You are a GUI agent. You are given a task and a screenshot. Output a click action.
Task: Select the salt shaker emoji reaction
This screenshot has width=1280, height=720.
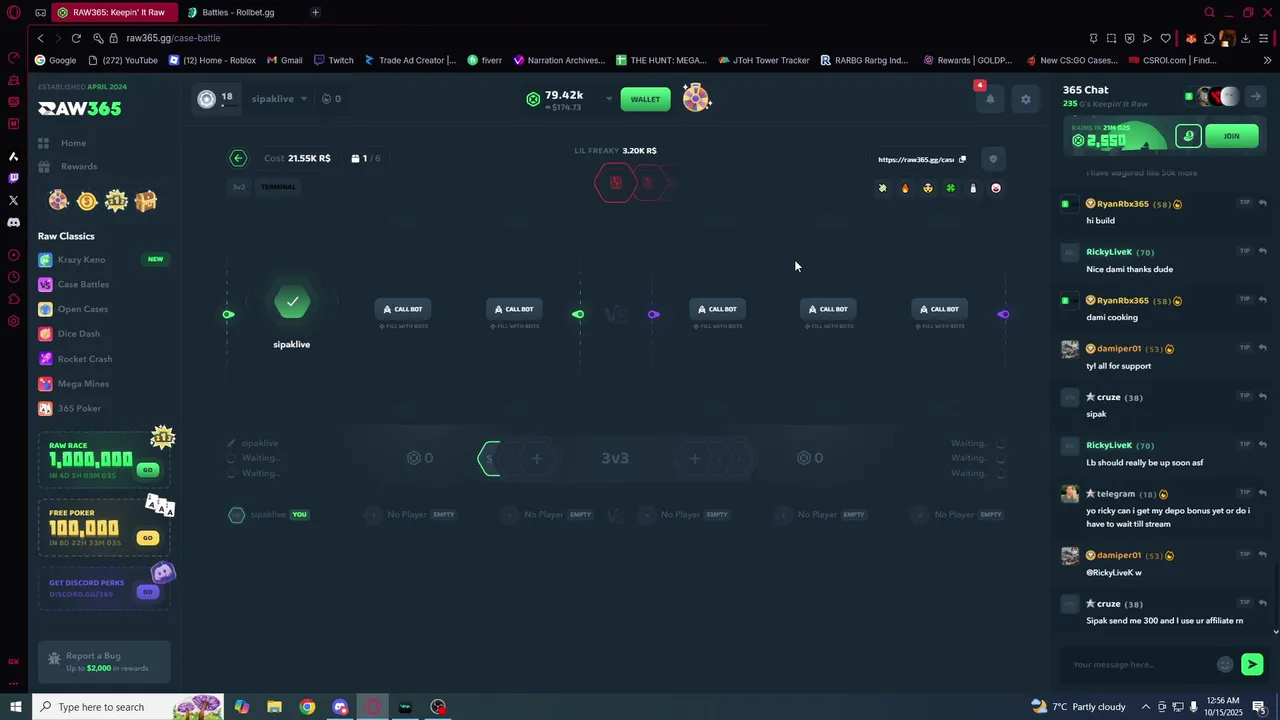(x=973, y=188)
